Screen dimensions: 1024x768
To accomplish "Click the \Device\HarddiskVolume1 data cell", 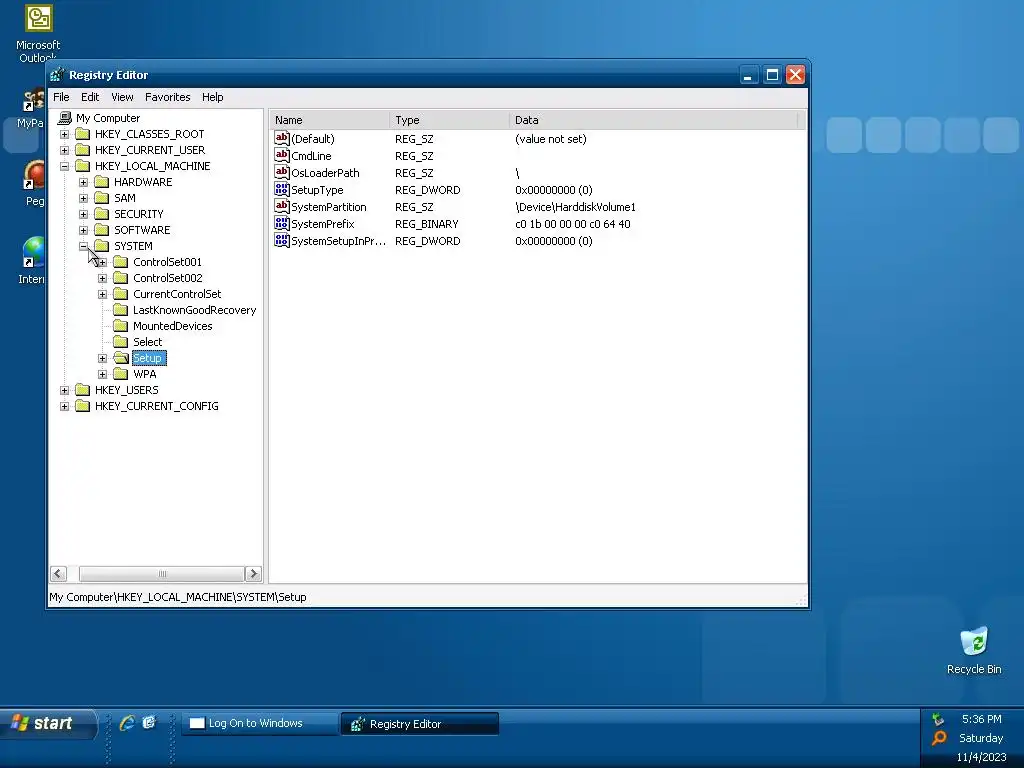I will [575, 207].
